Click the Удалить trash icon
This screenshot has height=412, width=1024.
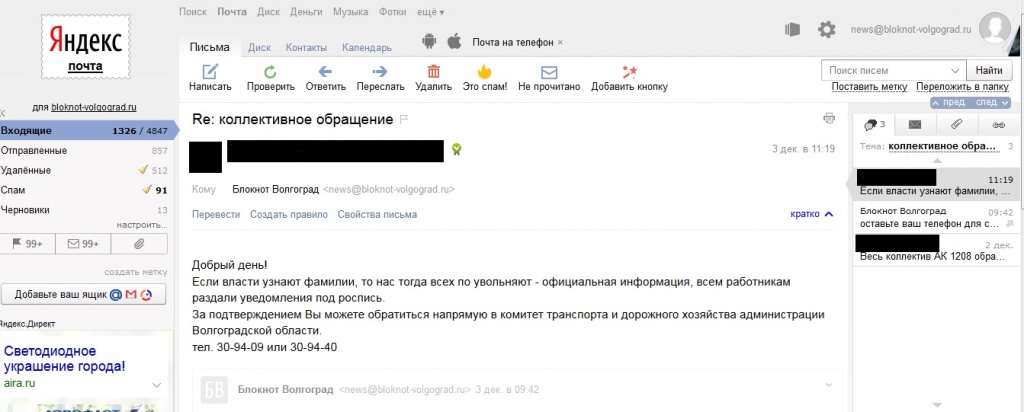point(434,72)
